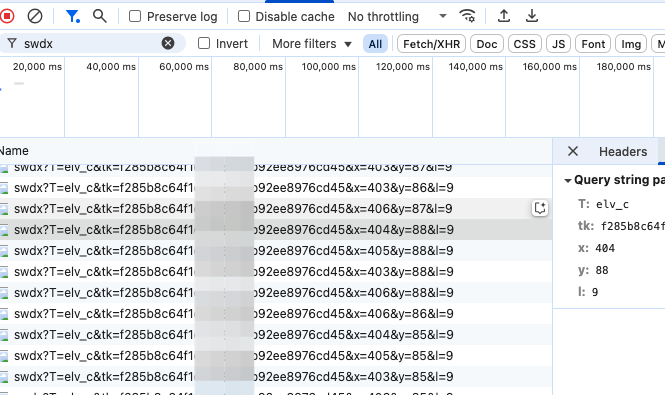Select request row x=403&y=85&l=9
This screenshot has width=665, height=395.
click(x=276, y=376)
